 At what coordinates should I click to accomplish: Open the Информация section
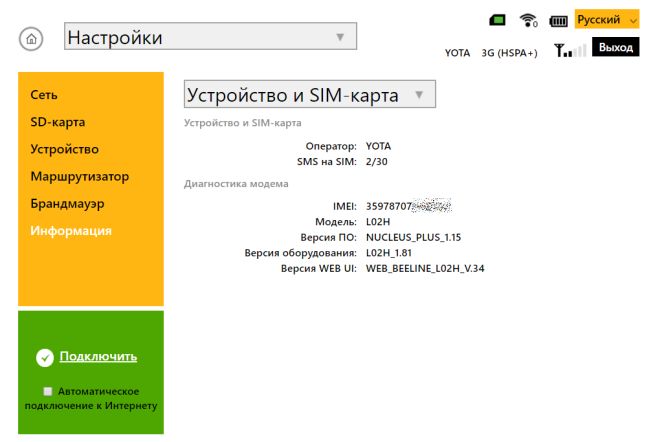pyautogui.click(x=71, y=230)
